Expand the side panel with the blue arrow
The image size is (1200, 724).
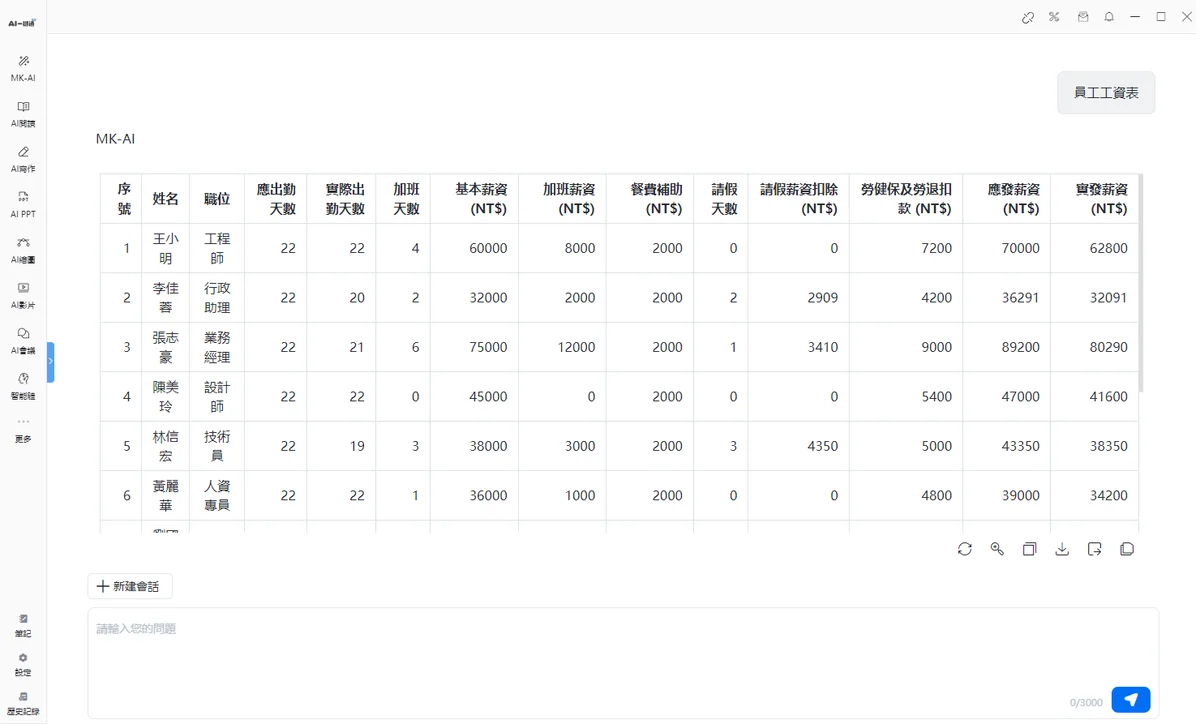pyautogui.click(x=50, y=362)
